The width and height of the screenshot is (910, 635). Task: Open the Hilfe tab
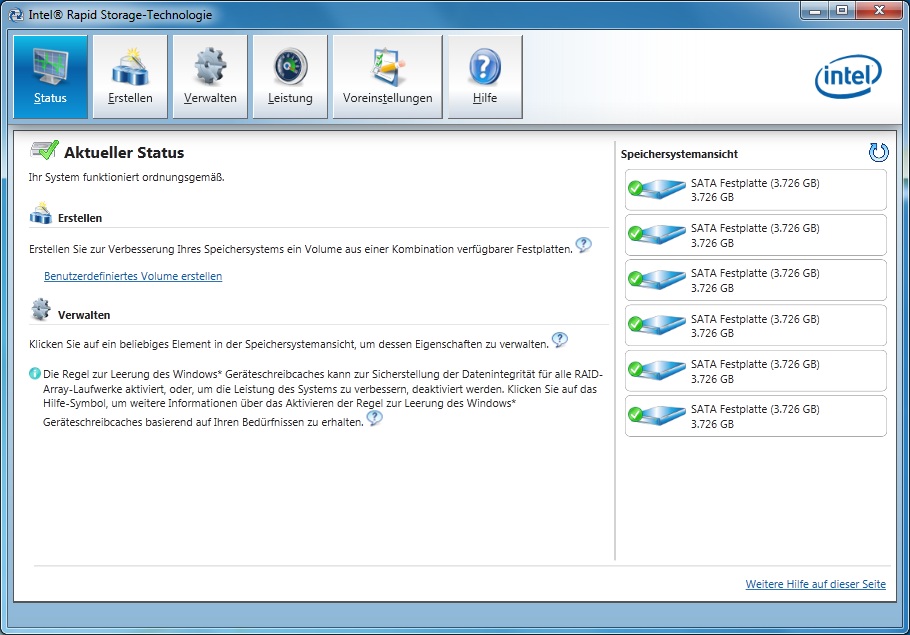tap(485, 77)
